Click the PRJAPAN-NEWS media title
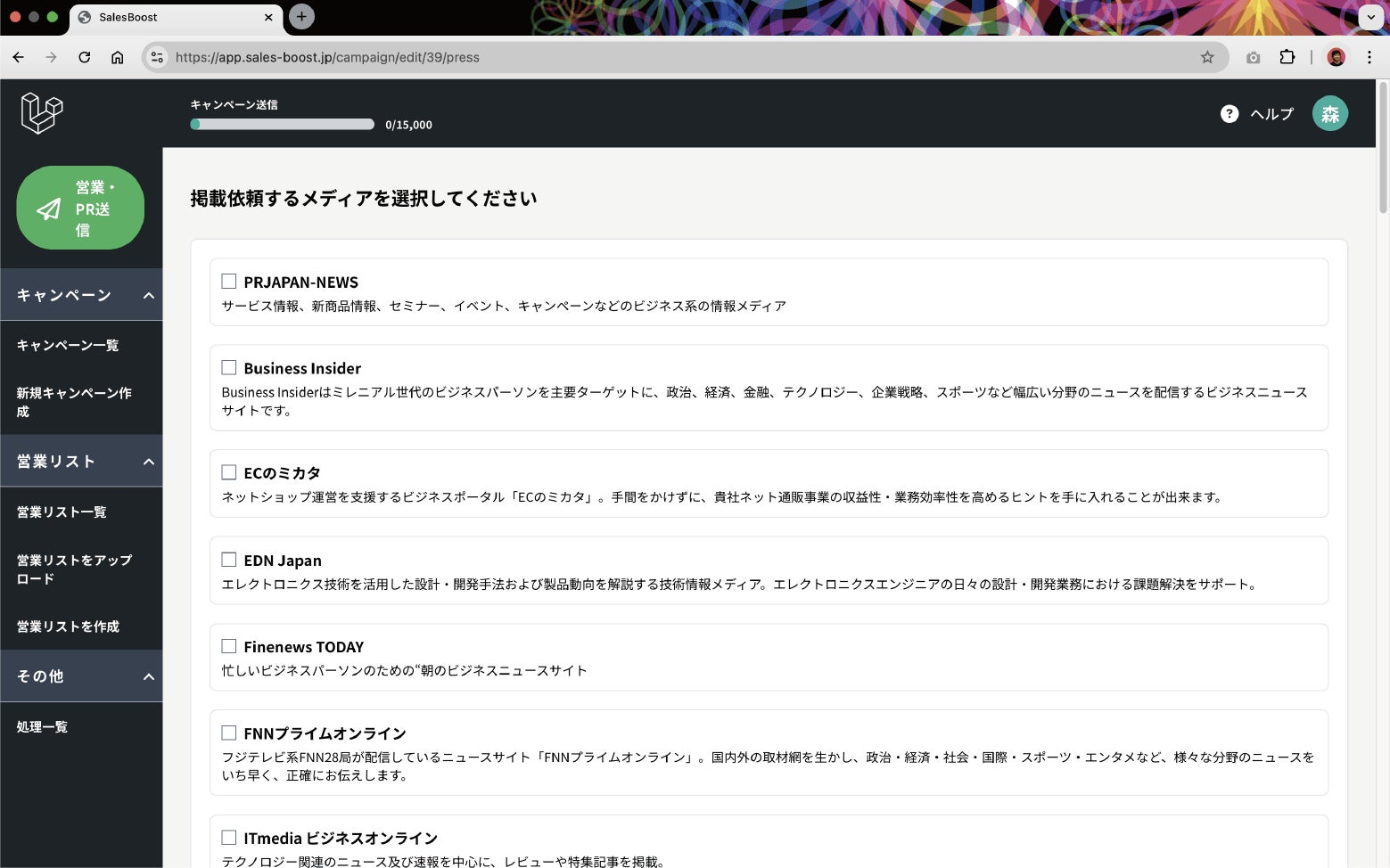Viewport: 1390px width, 868px height. tap(301, 282)
